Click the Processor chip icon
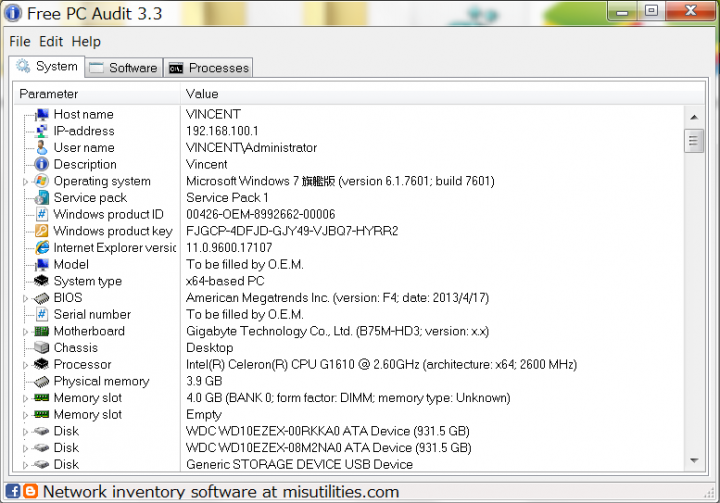This screenshot has height=503, width=720. [x=42, y=364]
